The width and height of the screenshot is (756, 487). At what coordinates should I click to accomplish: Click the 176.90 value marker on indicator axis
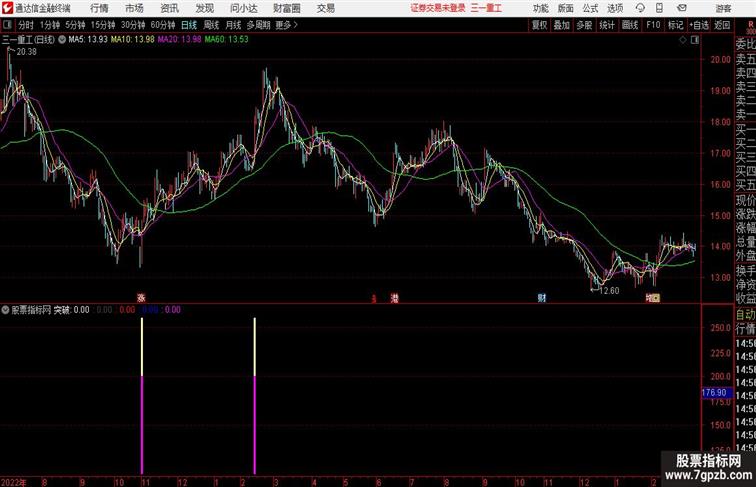(x=716, y=393)
